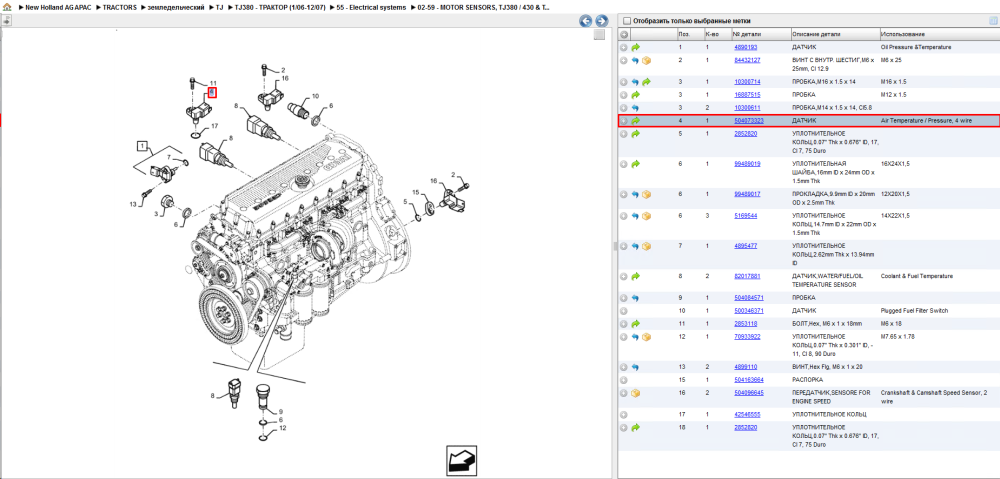The width and height of the screenshot is (1000, 479).
Task: Click green arrow icon in last row position 18
Action: click(x=636, y=427)
